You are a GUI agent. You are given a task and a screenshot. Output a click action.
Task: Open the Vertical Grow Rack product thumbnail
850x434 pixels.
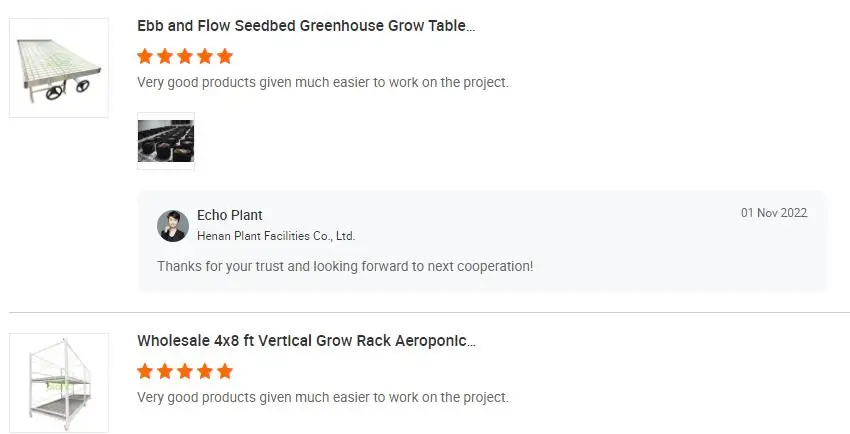[59, 383]
